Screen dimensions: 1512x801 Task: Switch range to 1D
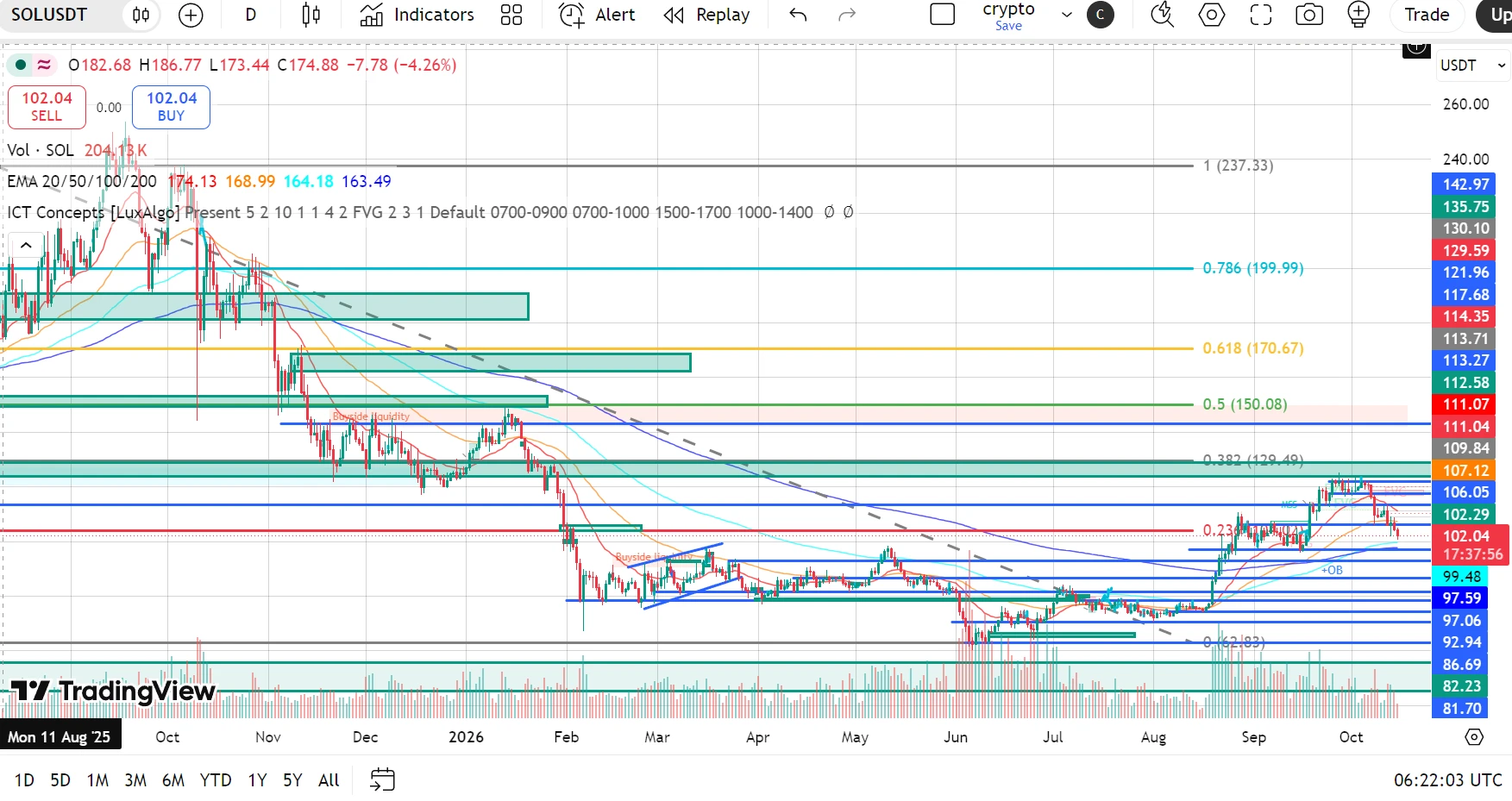click(x=24, y=780)
